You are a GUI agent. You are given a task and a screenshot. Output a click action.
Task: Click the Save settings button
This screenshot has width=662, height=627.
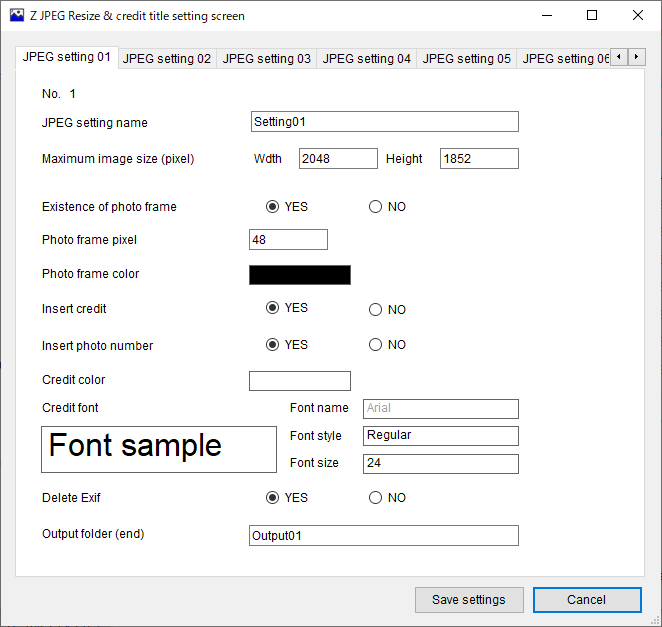[x=469, y=600]
